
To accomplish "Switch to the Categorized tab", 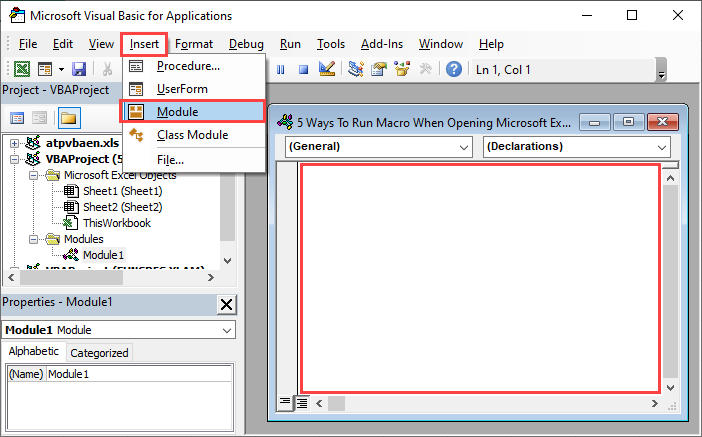I will (99, 353).
